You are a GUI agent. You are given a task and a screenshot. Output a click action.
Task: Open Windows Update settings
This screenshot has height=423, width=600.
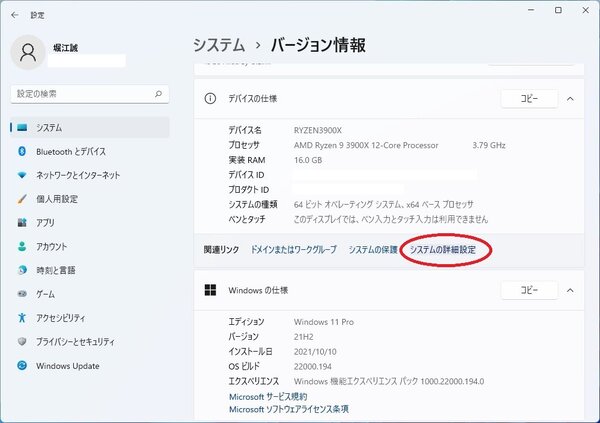[x=90, y=366]
